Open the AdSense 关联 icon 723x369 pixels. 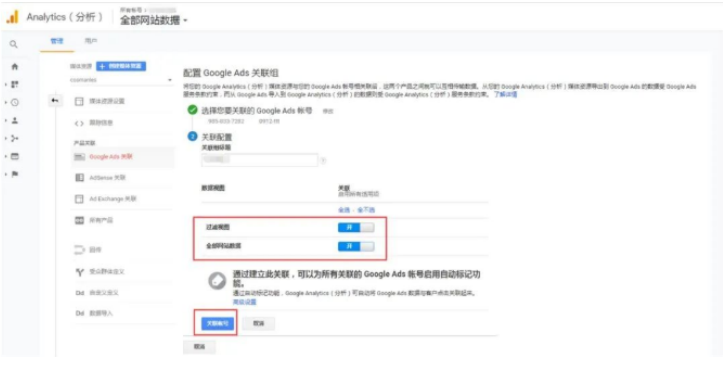point(79,178)
